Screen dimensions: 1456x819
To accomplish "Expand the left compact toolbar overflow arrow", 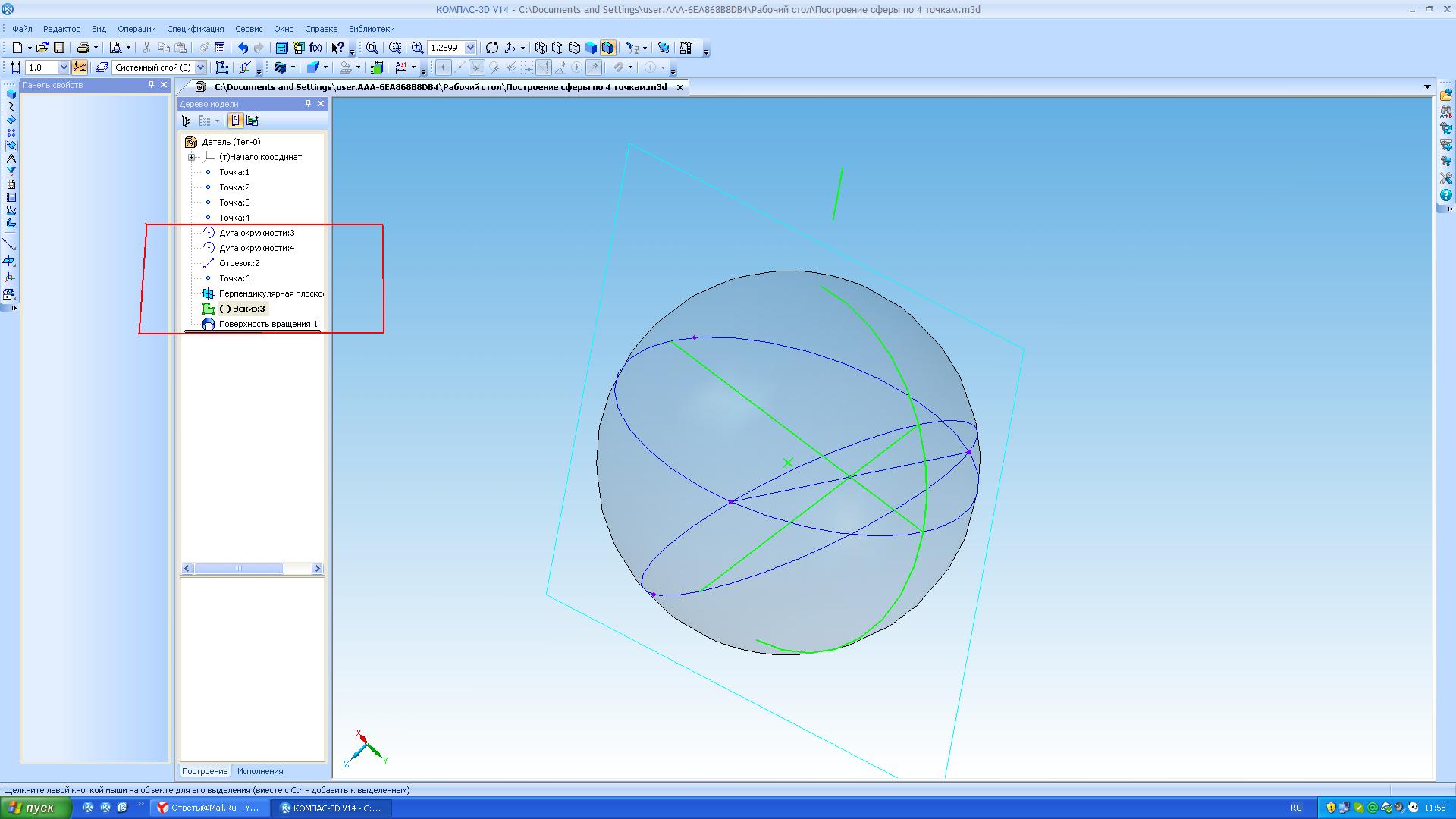I will pos(14,308).
